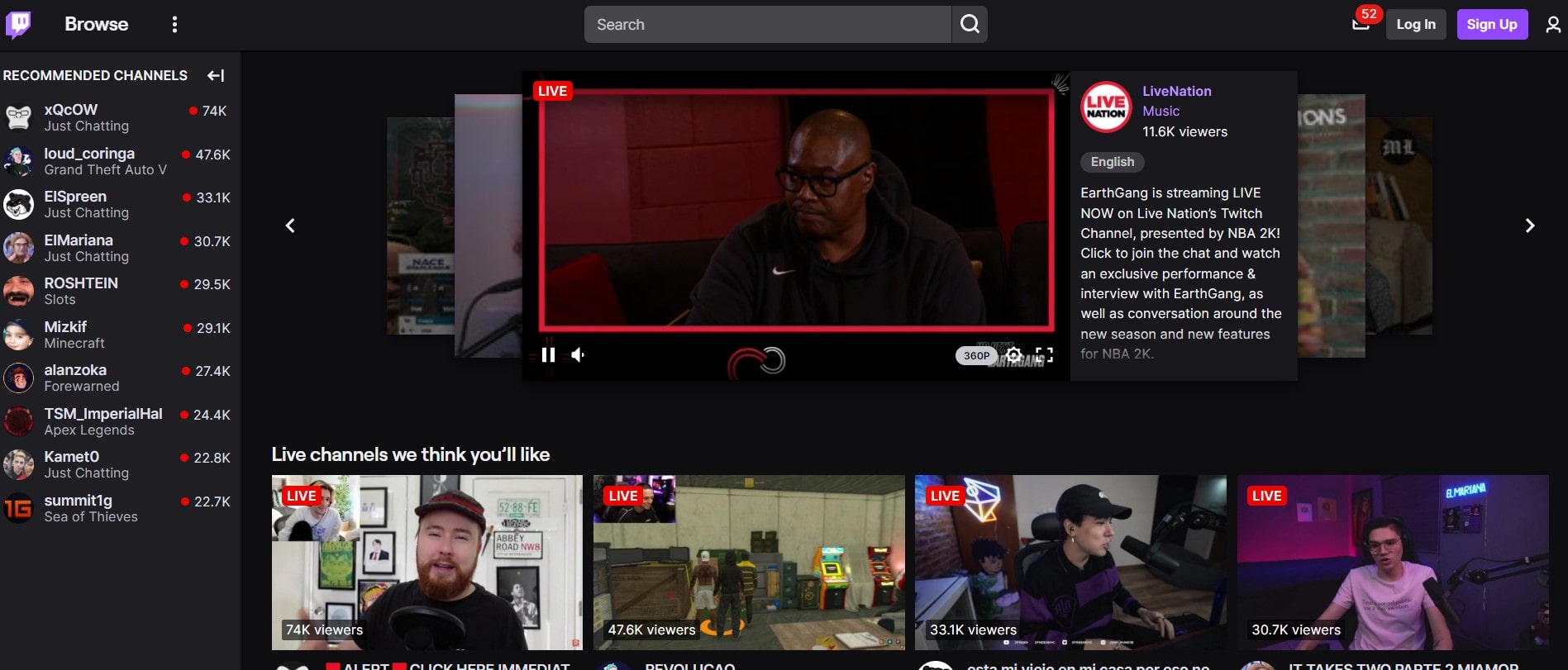Open the Music category link
The height and width of the screenshot is (670, 1568).
point(1161,111)
